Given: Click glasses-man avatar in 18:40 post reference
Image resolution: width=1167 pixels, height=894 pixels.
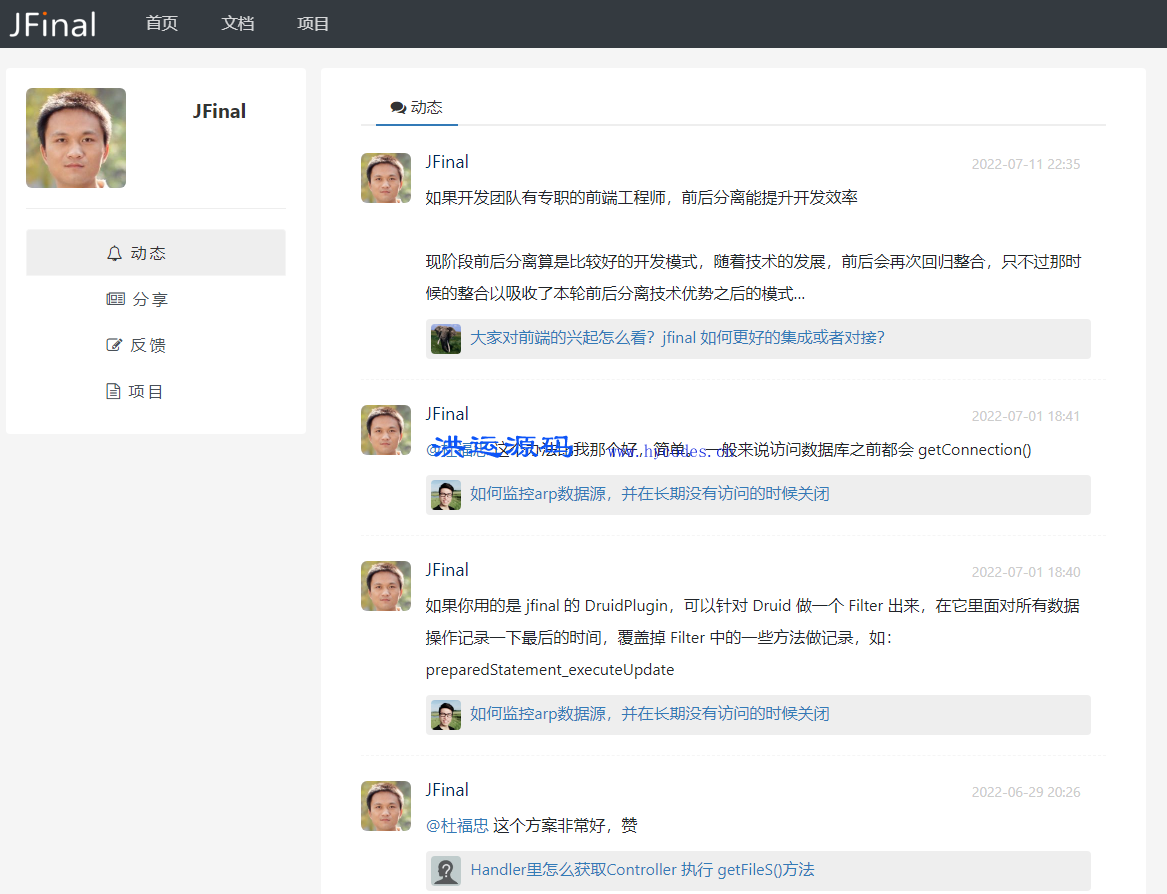Looking at the screenshot, I should pyautogui.click(x=446, y=715).
